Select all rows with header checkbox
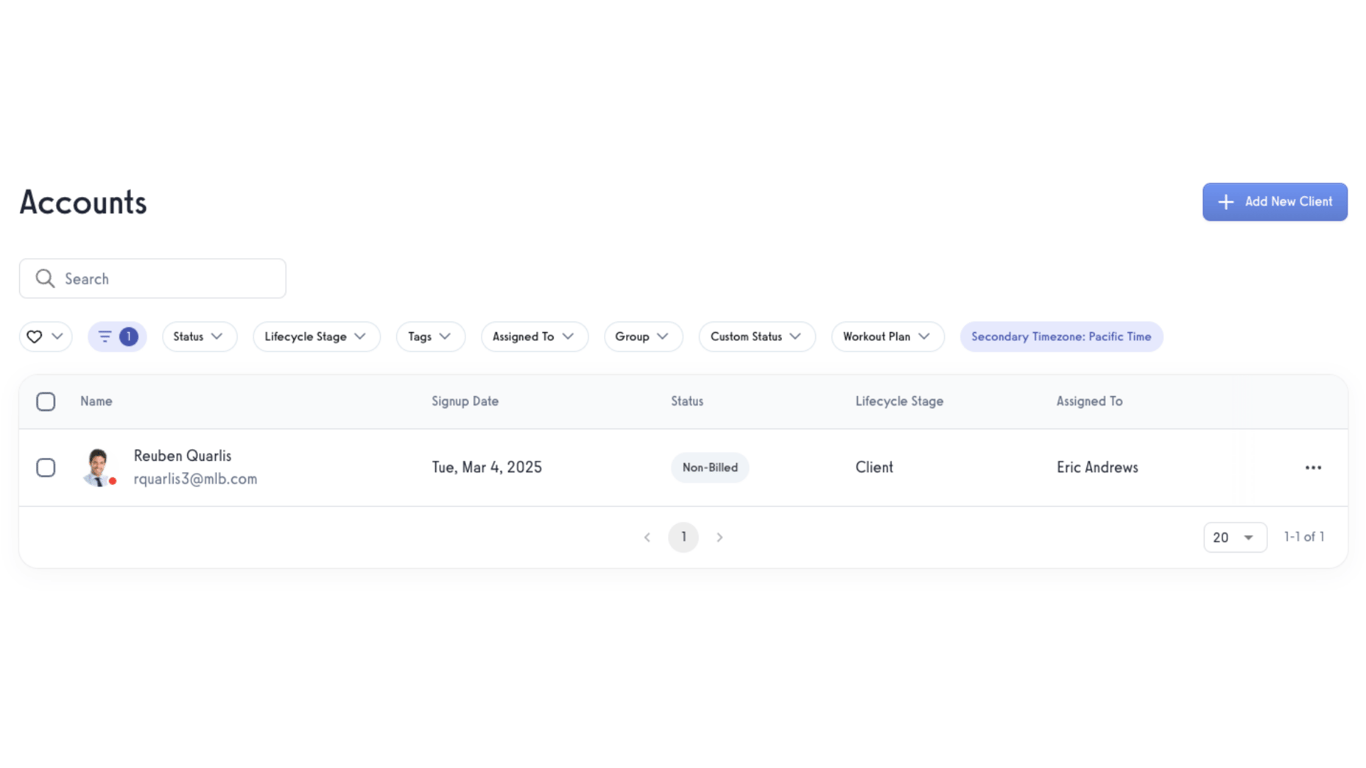1366x768 pixels. click(x=46, y=402)
